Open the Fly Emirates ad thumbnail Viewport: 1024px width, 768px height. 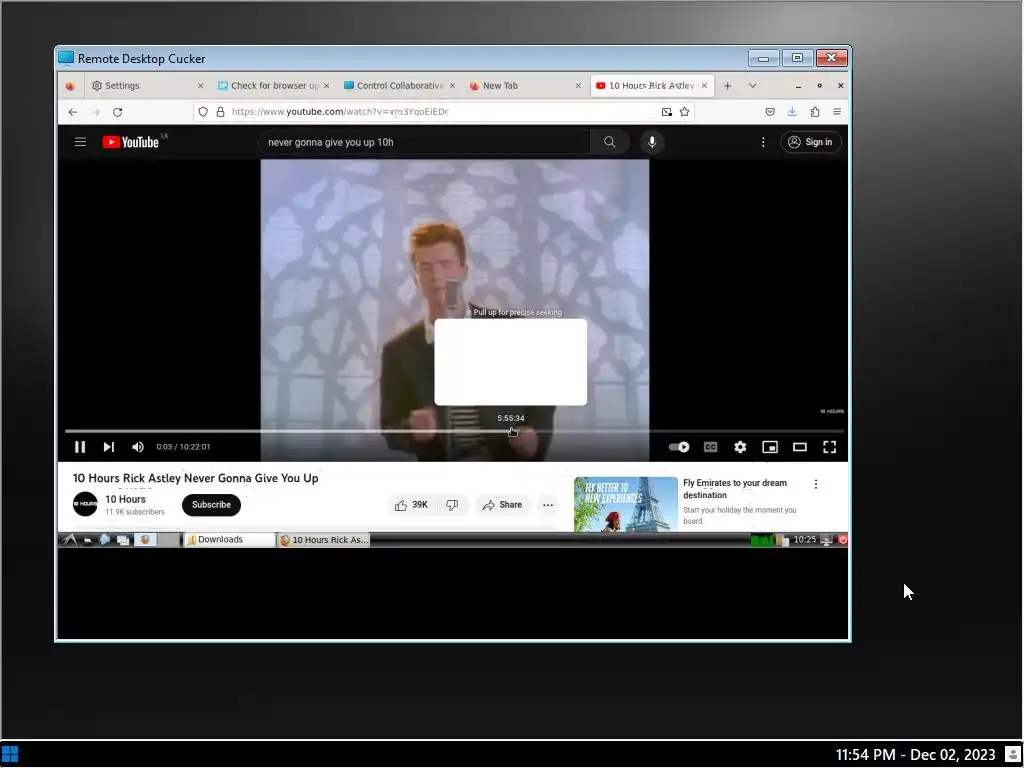point(626,504)
